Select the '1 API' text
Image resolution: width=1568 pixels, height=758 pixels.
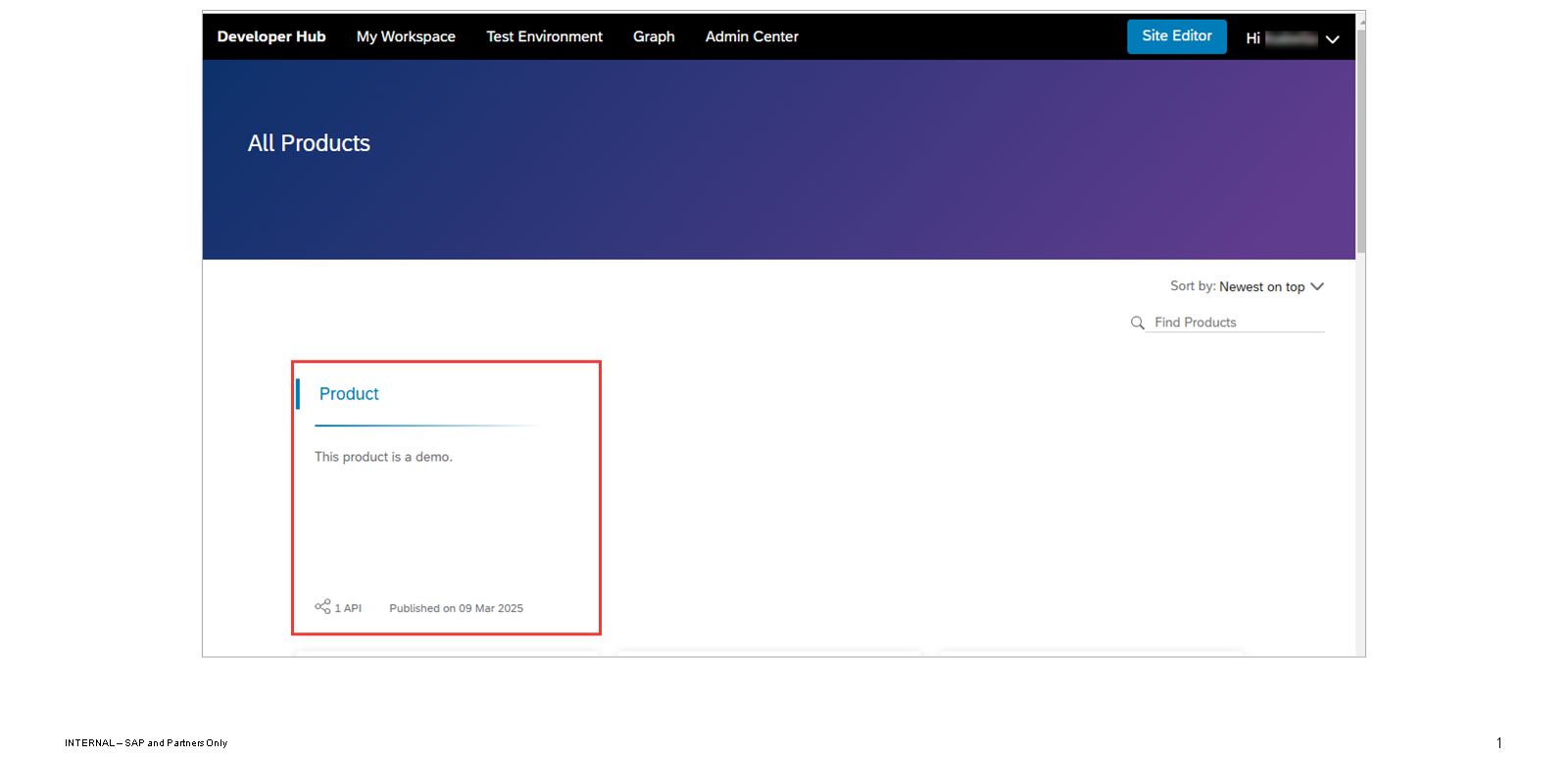pos(348,608)
